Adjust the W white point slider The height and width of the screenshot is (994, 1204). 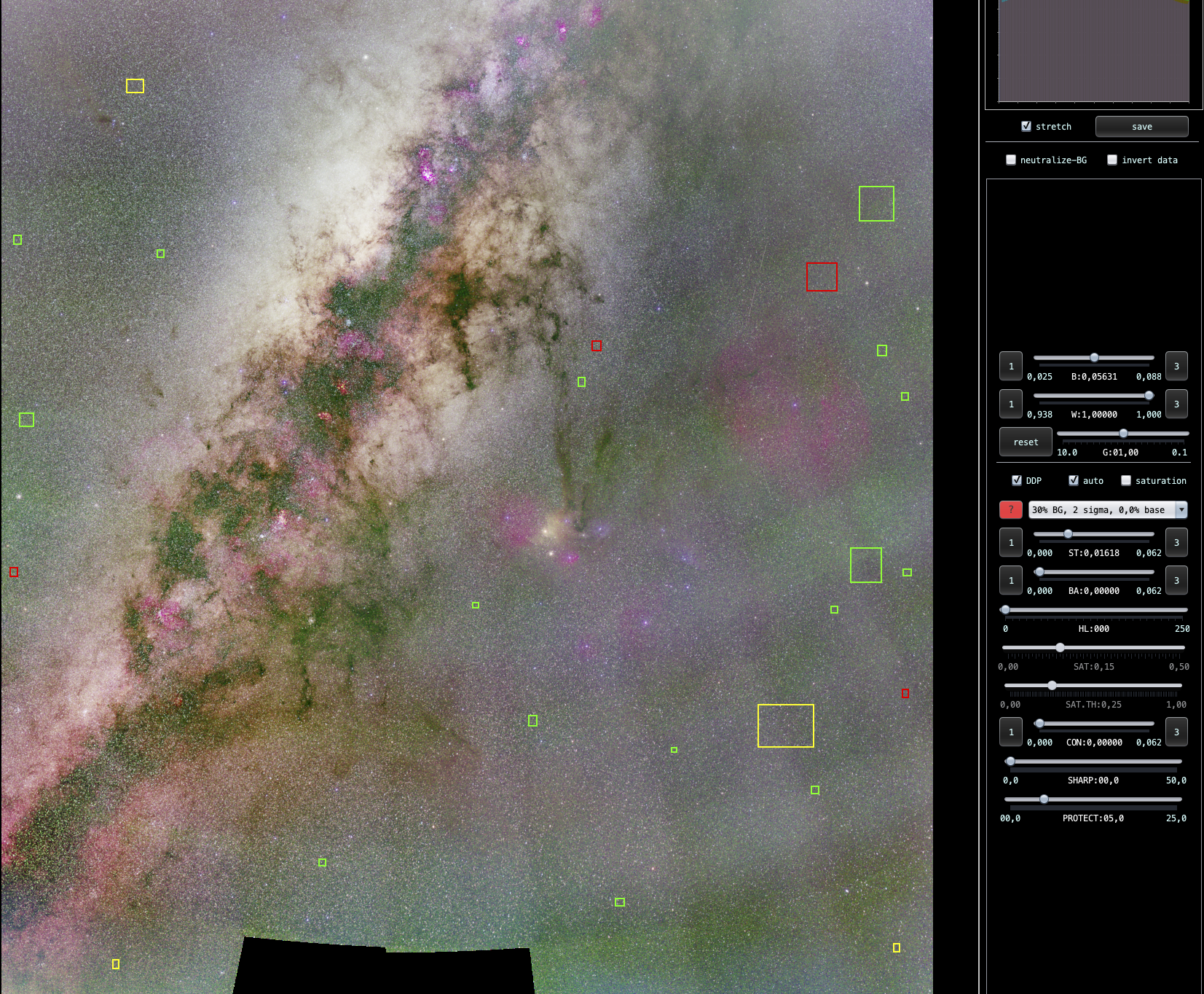click(x=1149, y=396)
